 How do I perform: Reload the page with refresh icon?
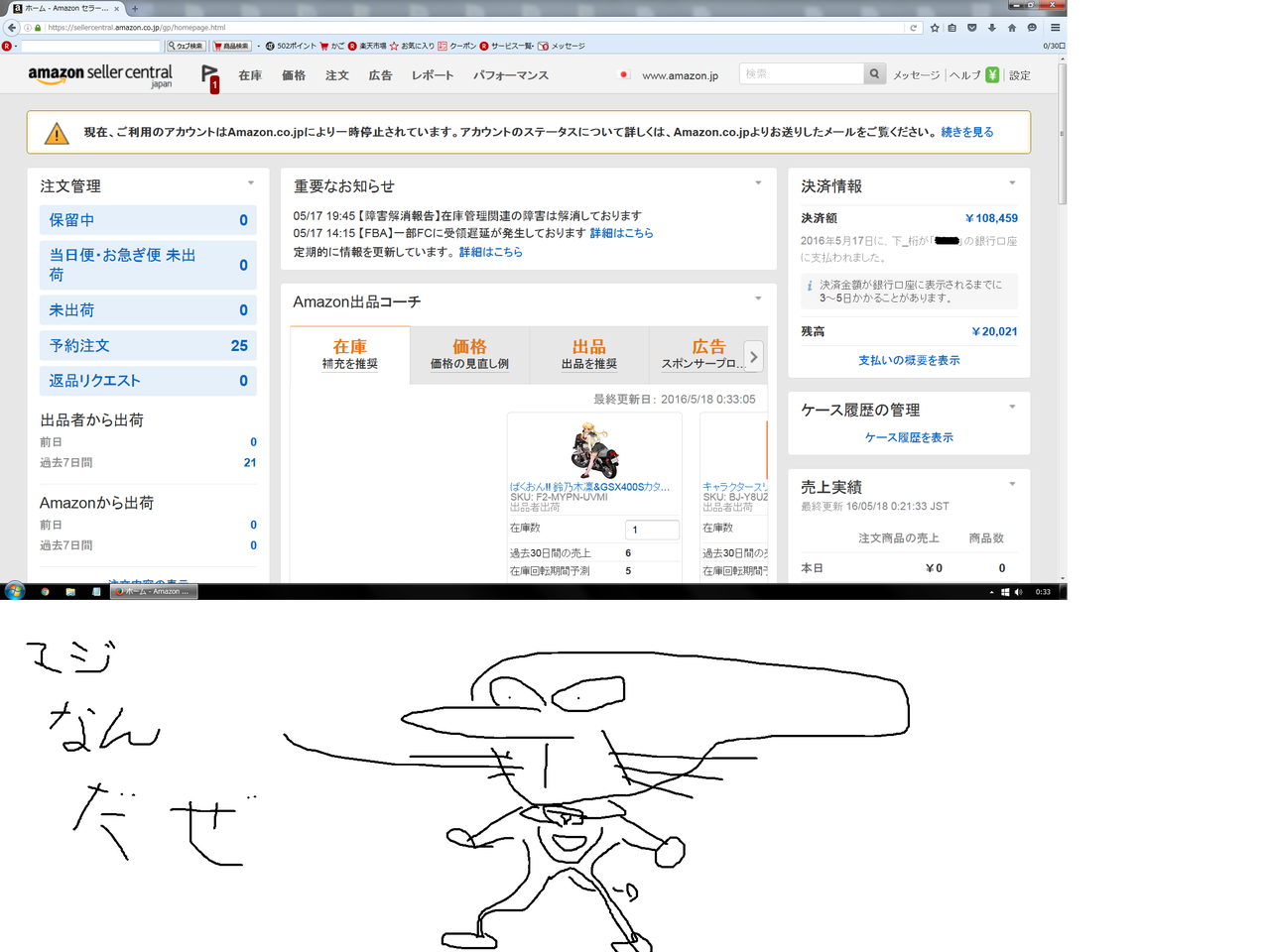(913, 28)
